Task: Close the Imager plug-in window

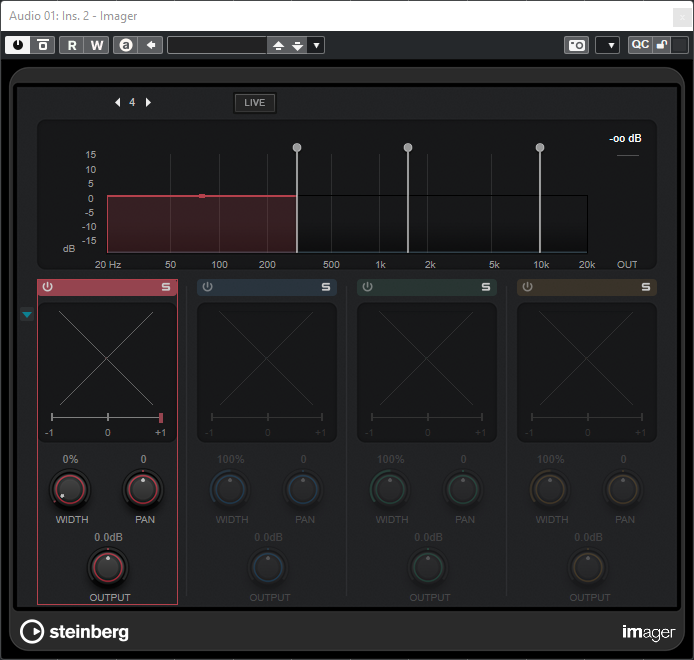Action: tap(682, 17)
